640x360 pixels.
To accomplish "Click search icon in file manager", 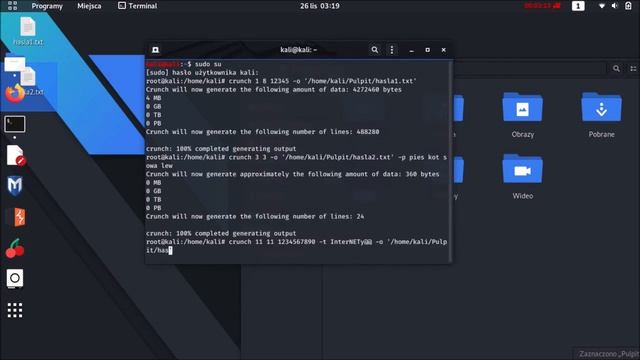I will coord(616,69).
